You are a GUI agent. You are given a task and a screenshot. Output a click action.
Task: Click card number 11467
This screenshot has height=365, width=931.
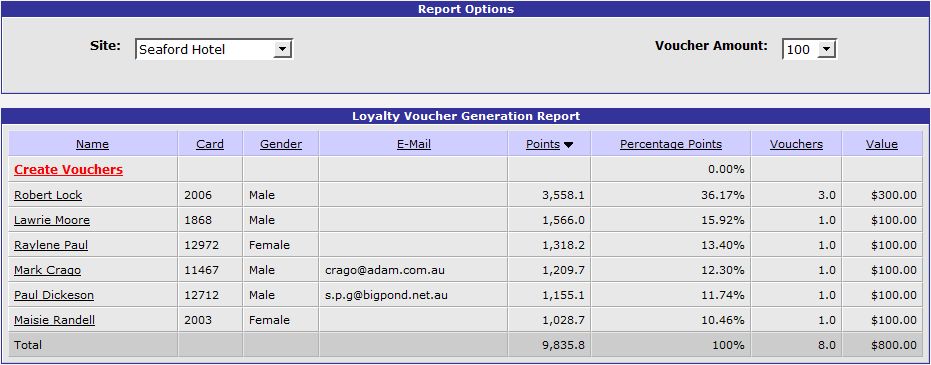coord(201,270)
